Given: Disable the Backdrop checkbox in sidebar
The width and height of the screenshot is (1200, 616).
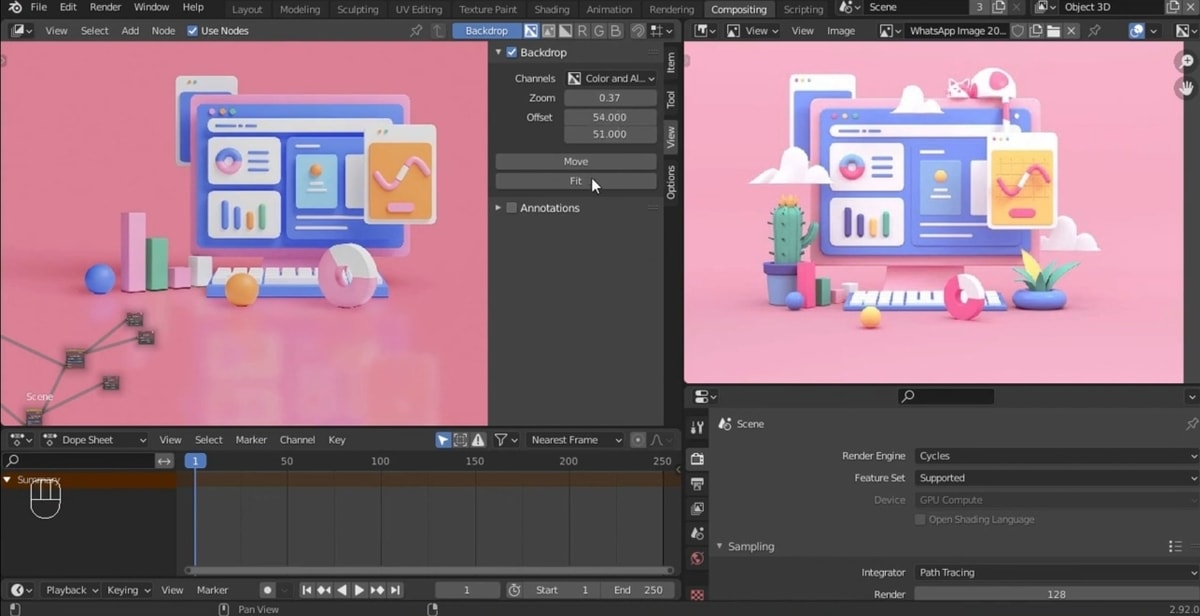Looking at the screenshot, I should coord(512,52).
